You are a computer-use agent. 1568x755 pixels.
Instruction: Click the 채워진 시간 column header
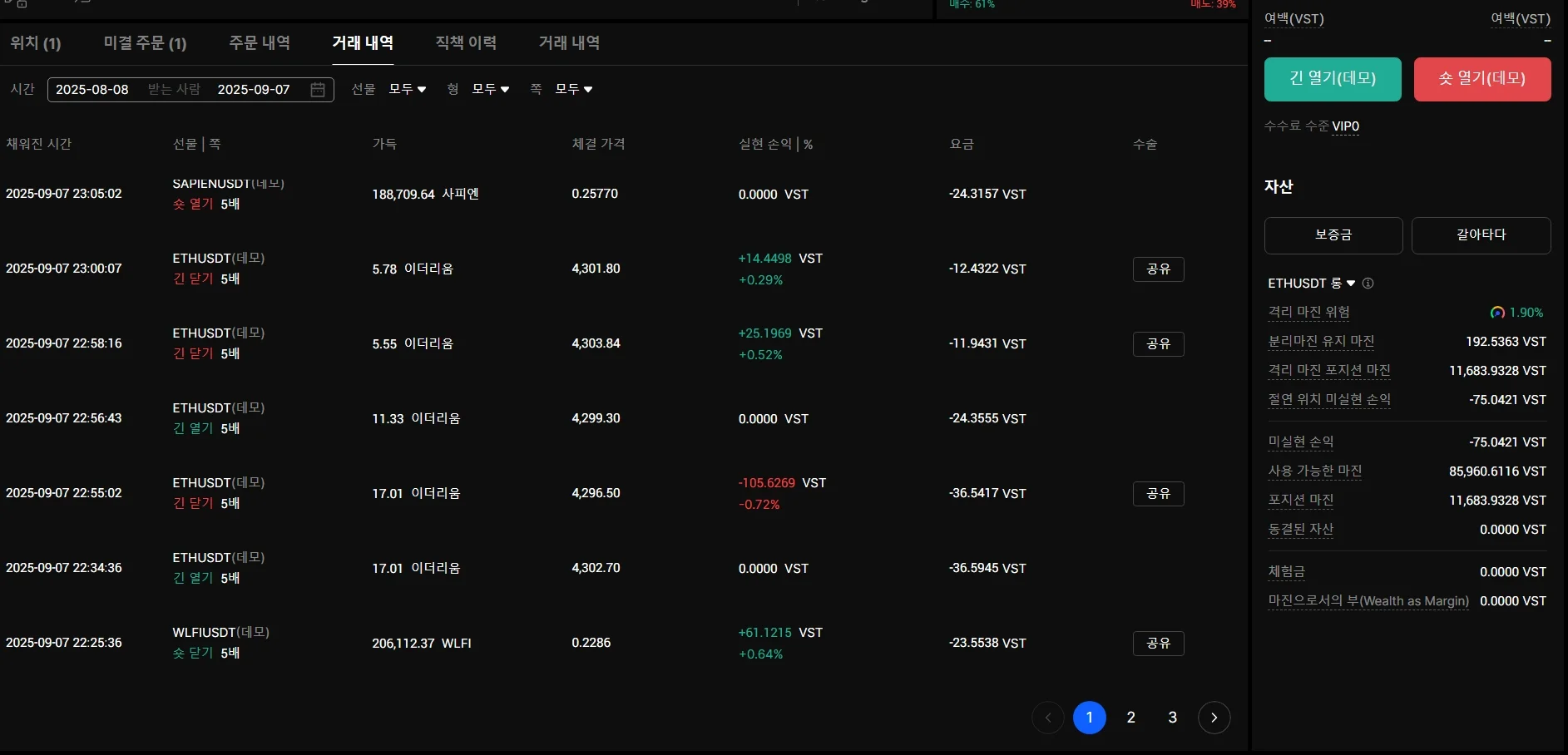(x=38, y=144)
